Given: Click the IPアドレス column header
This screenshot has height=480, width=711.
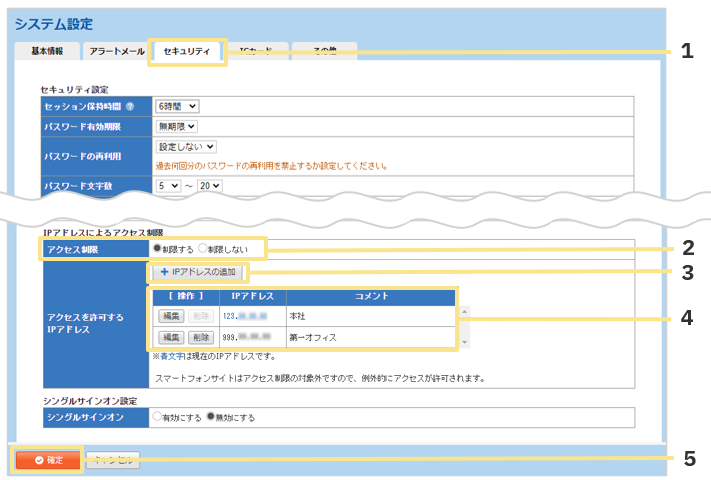Looking at the screenshot, I should (253, 296).
